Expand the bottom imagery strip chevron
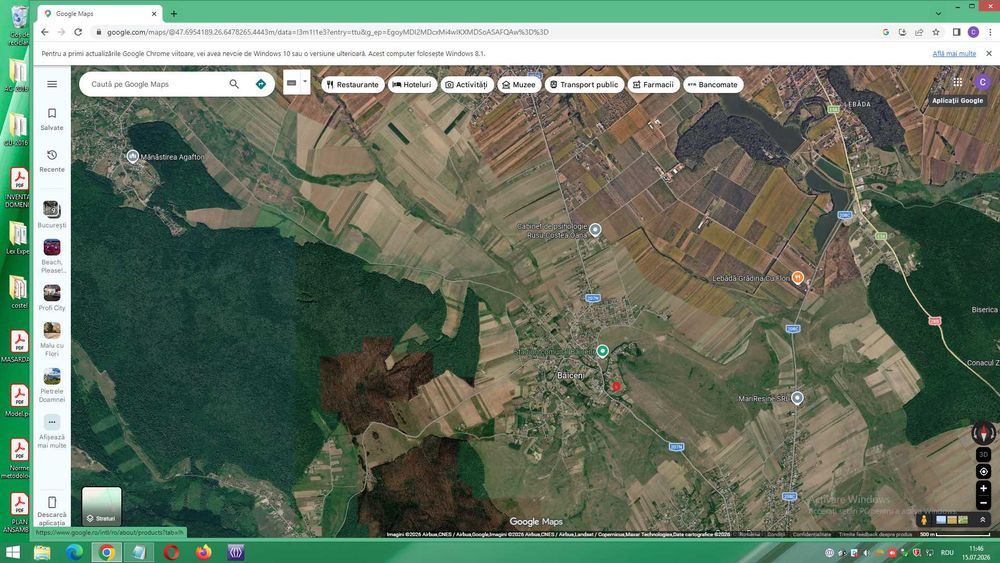Viewport: 1000px width, 563px height. coord(983,520)
